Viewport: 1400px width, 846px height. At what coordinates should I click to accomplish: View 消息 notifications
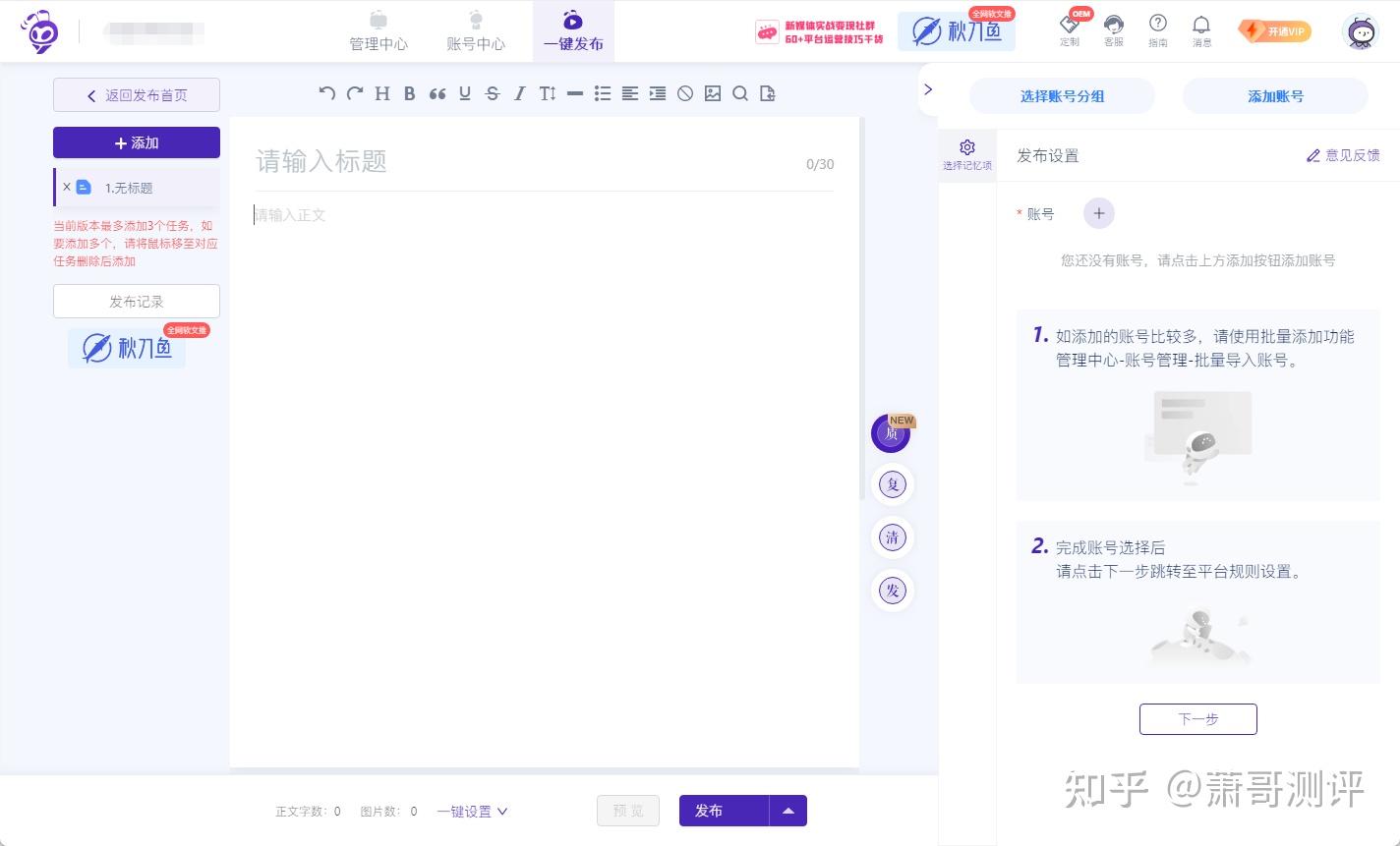coord(1201,29)
